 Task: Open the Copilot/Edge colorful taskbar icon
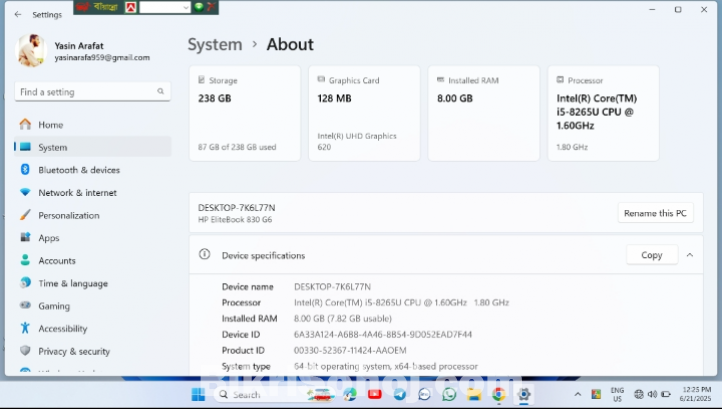point(350,394)
